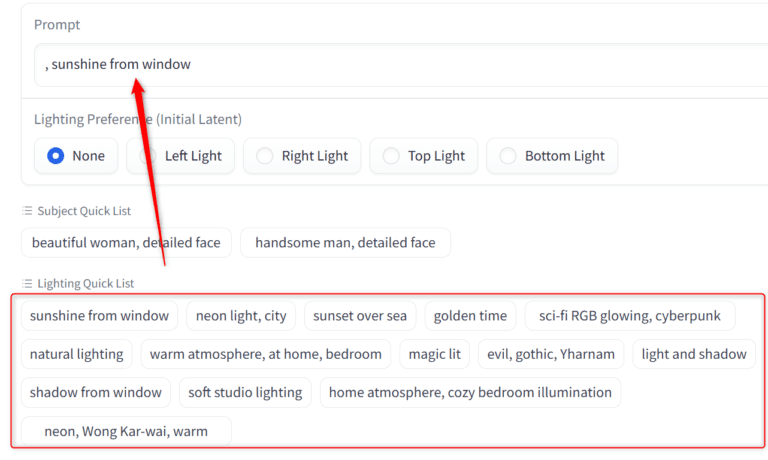The height and width of the screenshot is (460, 768).
Task: Choose 'sunshine from window' lighting preset
Action: [99, 316]
